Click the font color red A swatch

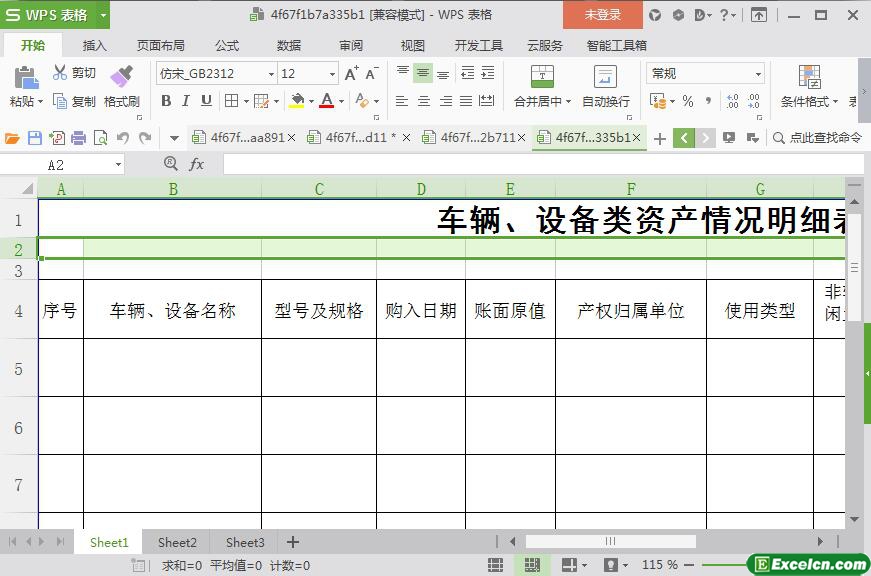pos(326,100)
